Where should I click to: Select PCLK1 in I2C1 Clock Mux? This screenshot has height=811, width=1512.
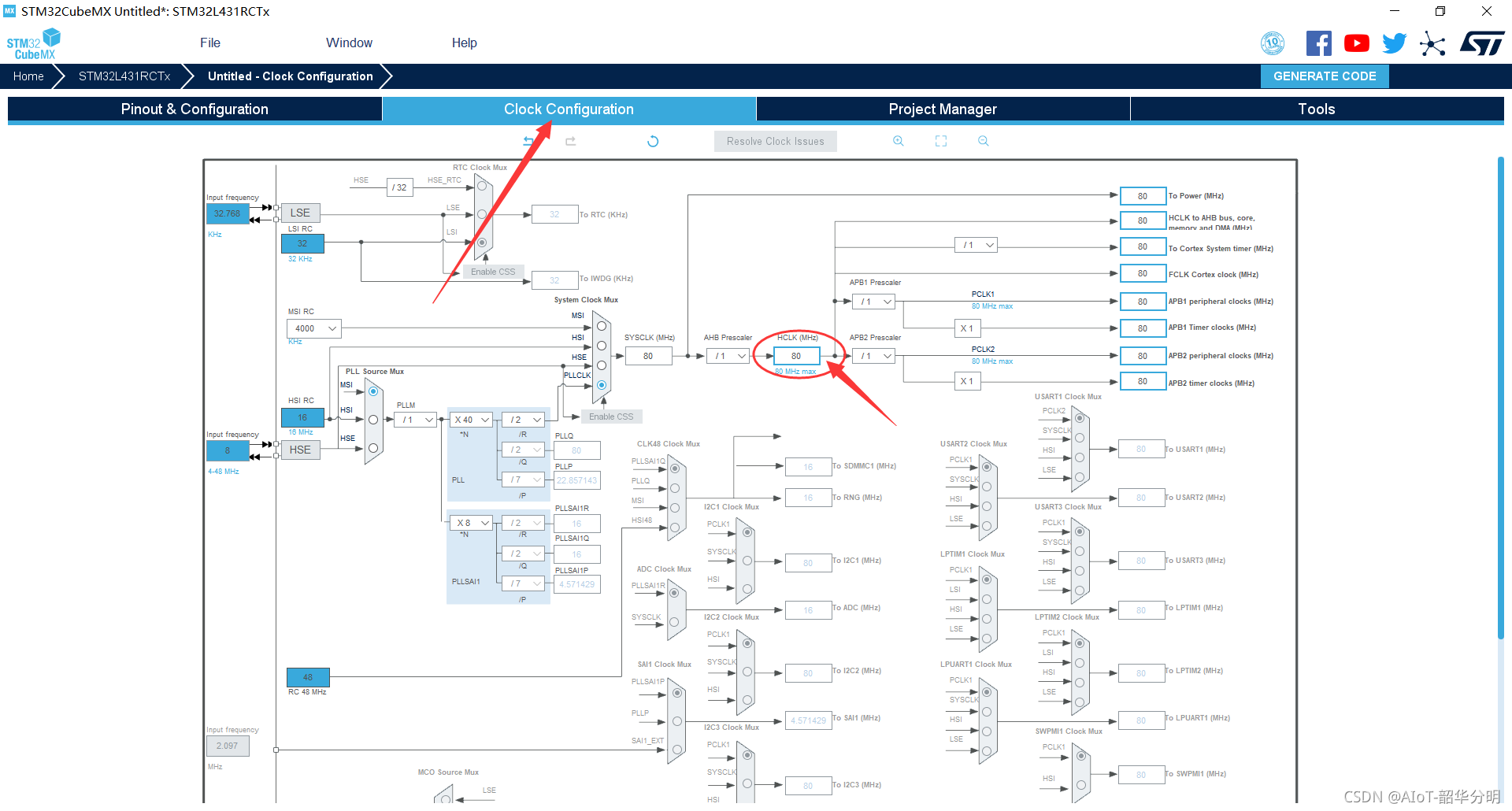[x=747, y=532]
